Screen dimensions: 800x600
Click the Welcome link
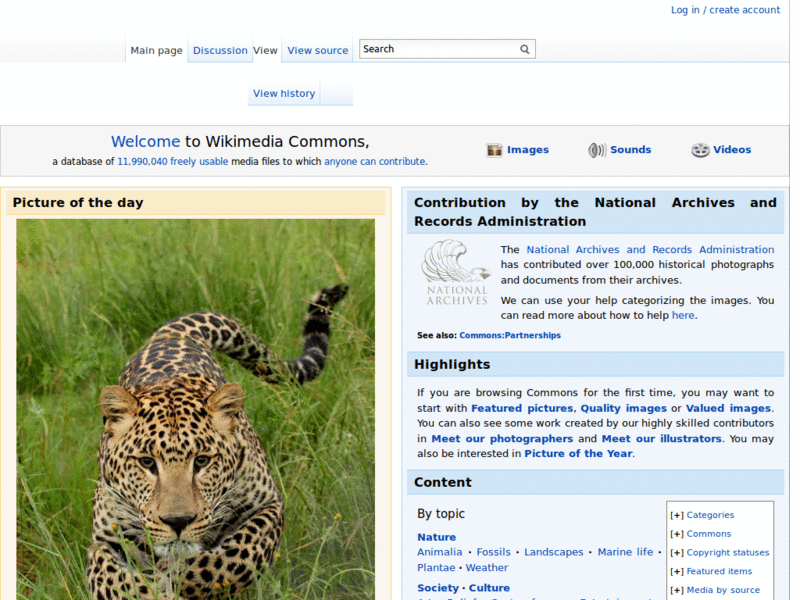tap(145, 141)
